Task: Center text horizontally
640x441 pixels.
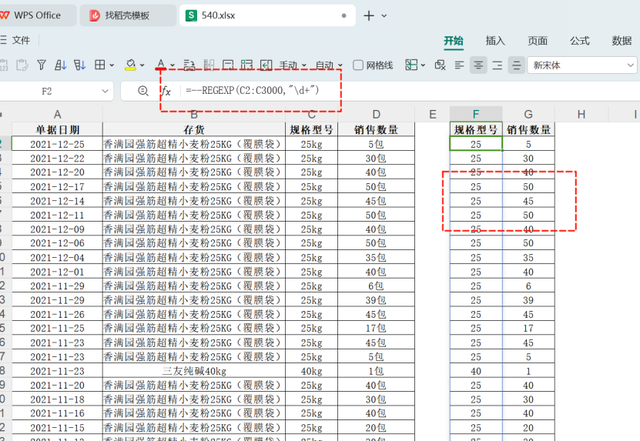Action: [478, 65]
